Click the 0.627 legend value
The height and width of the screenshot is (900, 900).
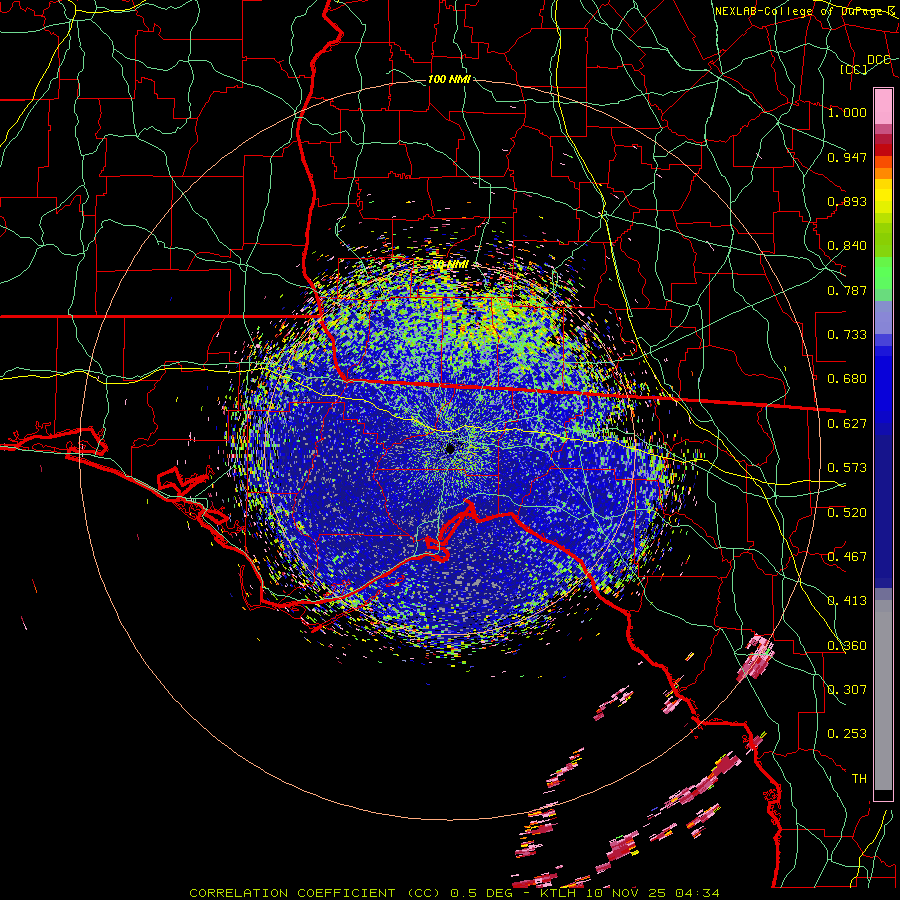tap(847, 424)
